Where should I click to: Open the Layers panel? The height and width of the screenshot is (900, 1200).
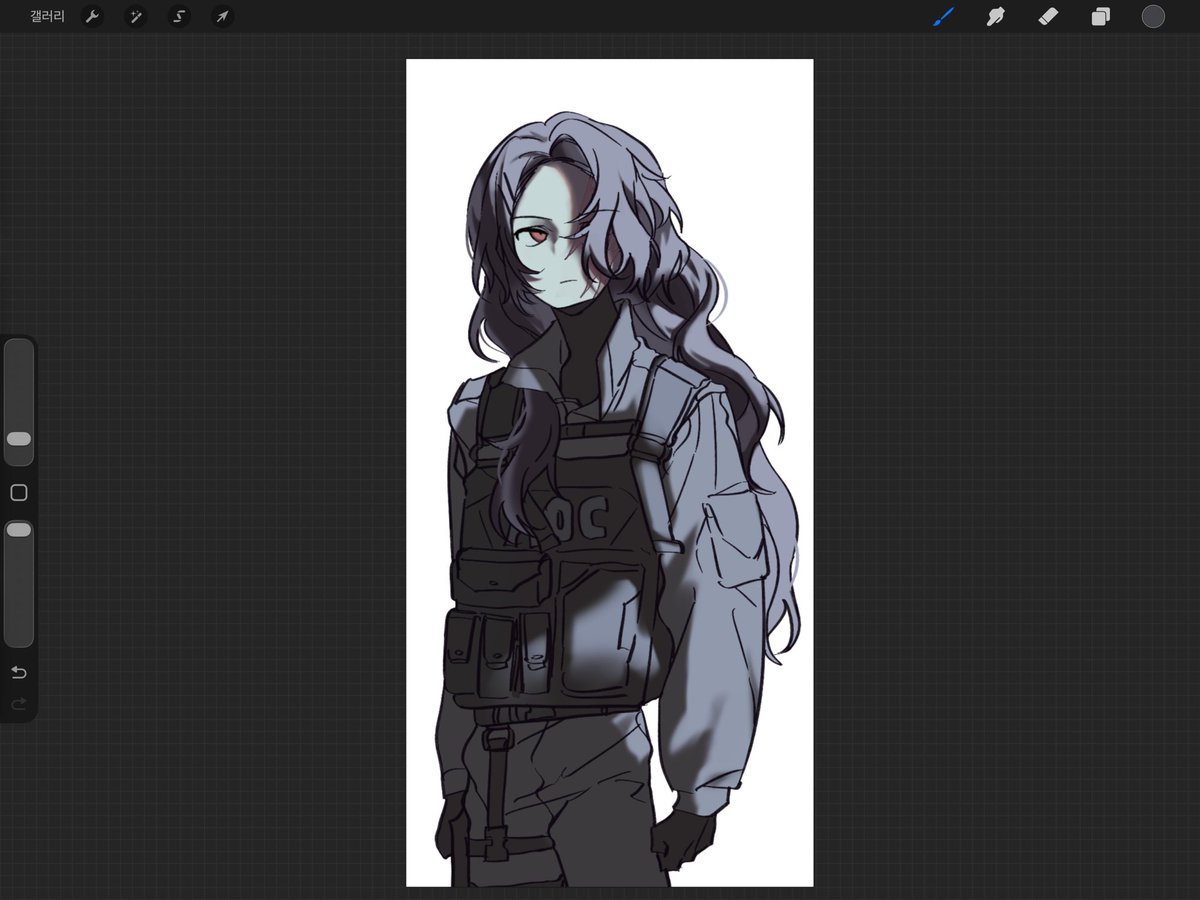pyautogui.click(x=1101, y=16)
